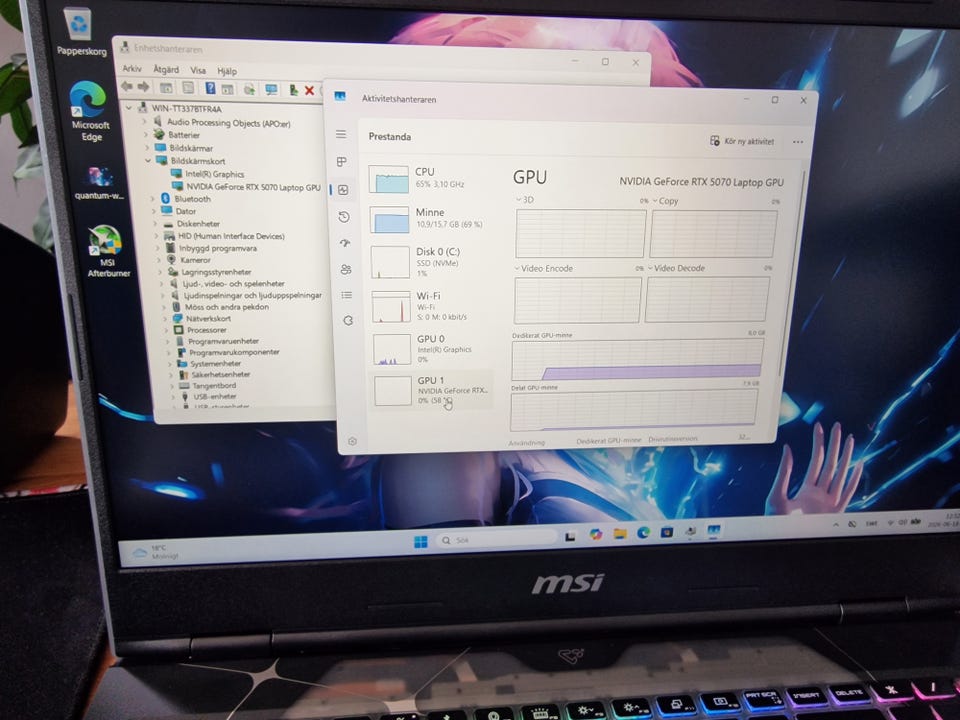Open App history icon in Task Manager sidebar
Image resolution: width=960 pixels, height=720 pixels.
coord(344,217)
